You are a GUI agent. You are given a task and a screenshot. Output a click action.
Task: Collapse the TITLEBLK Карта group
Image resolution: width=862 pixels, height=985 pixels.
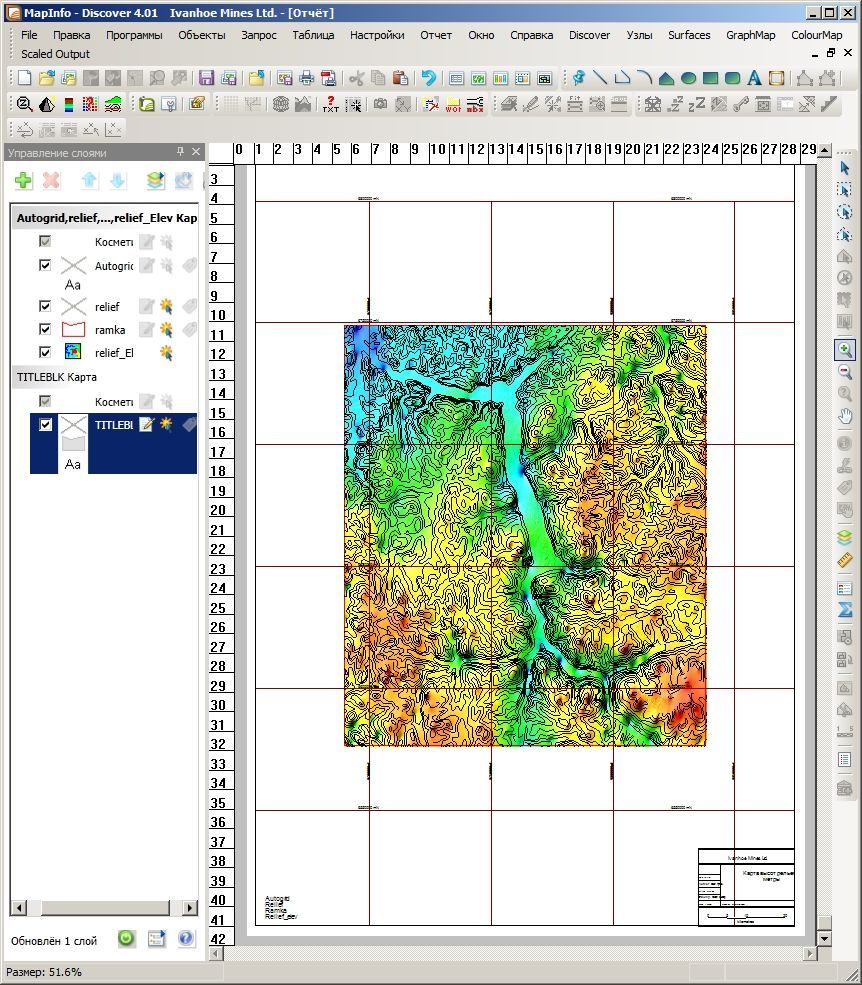tap(57, 377)
